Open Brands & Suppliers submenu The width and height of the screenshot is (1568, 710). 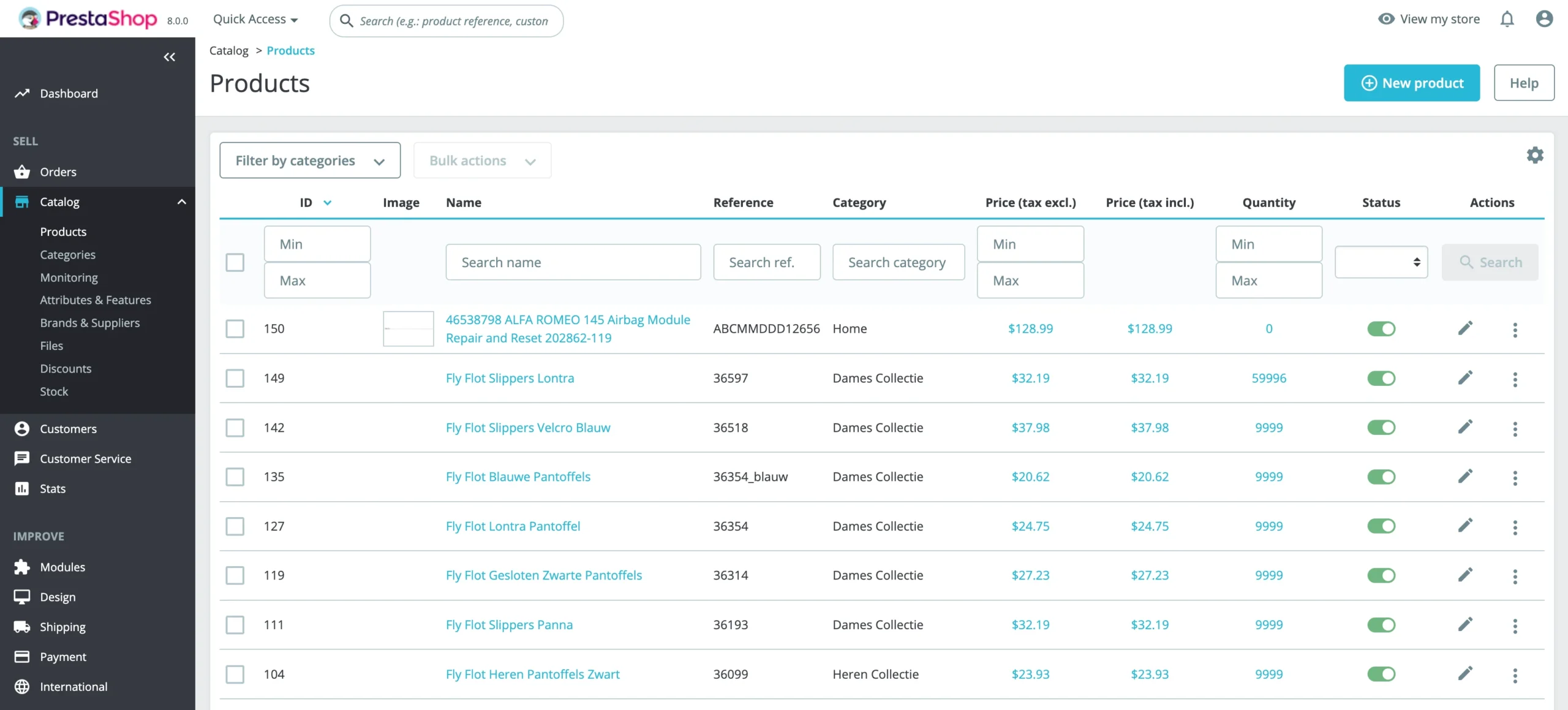coord(90,323)
